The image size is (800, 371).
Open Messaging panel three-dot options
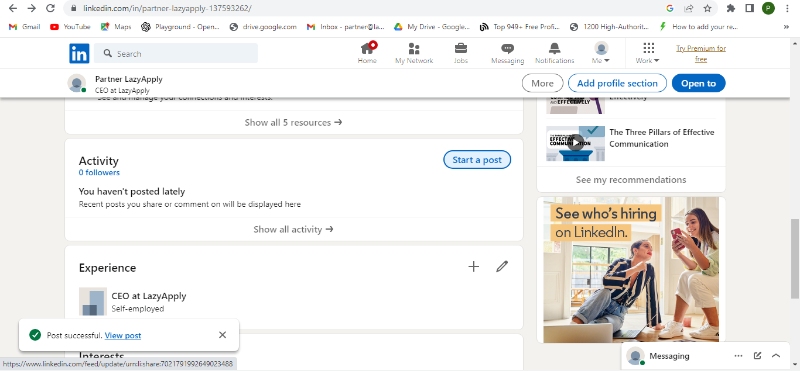click(x=738, y=356)
